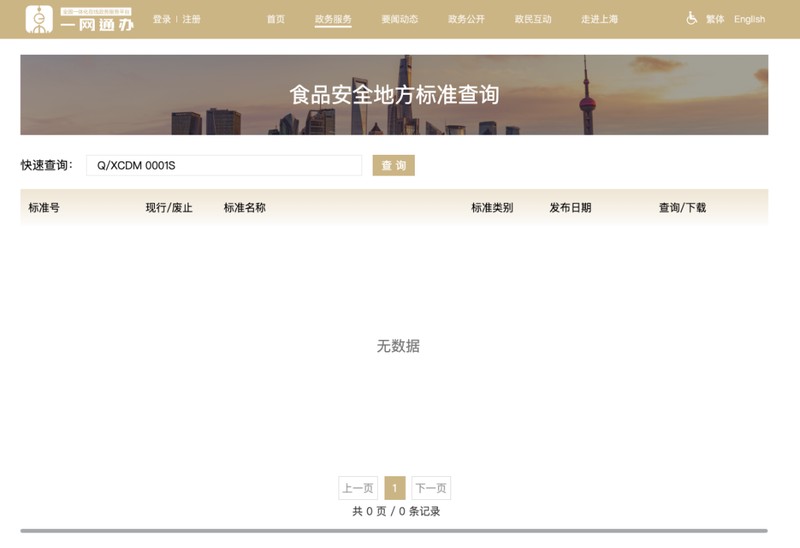Screen dimensions: 800x548
Task: Go to the 首页 home menu
Action: 276,19
